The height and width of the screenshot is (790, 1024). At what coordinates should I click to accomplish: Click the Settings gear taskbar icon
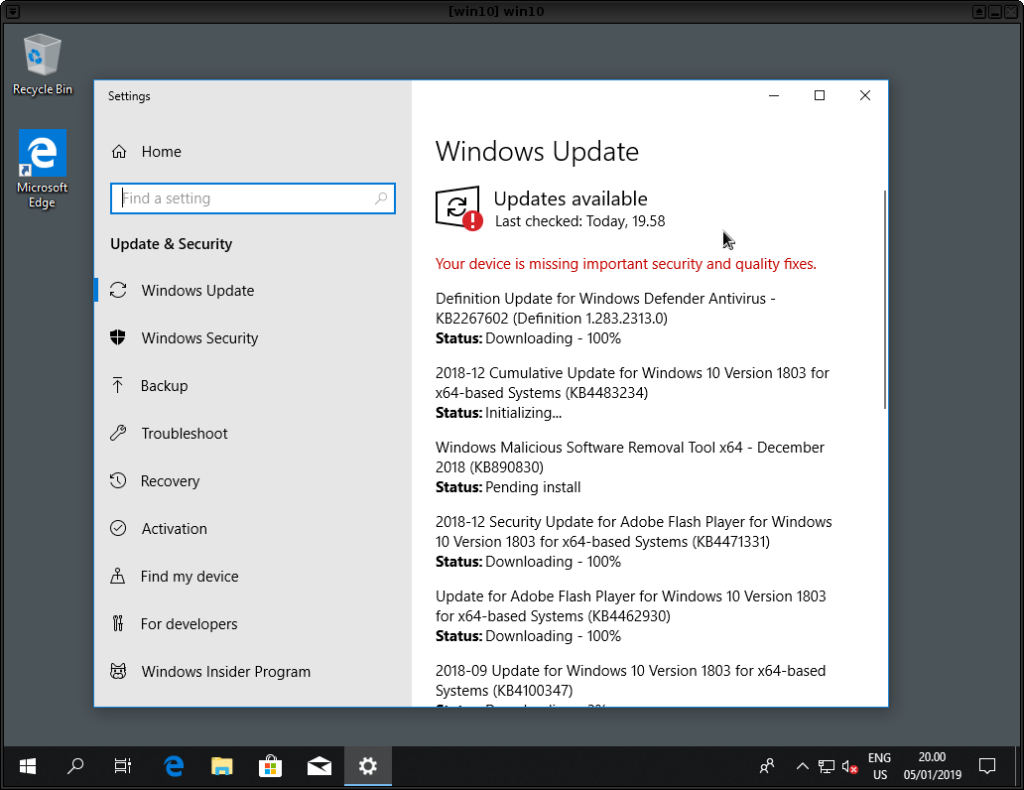tap(368, 766)
